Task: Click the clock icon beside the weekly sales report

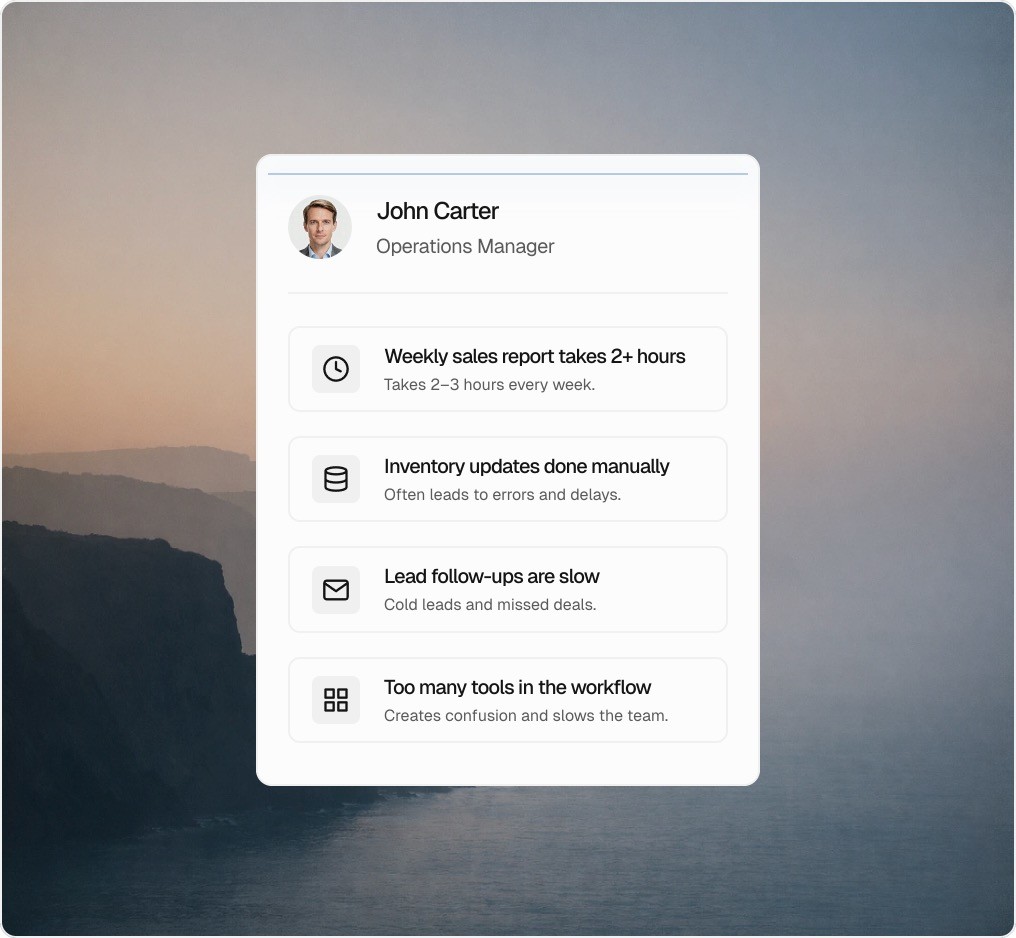Action: [x=336, y=369]
